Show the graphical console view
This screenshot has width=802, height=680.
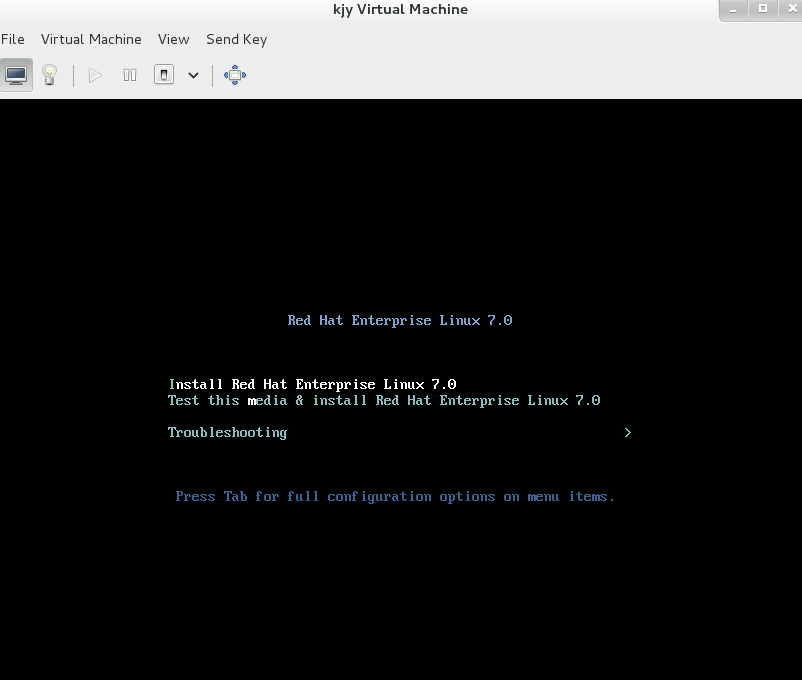16,75
